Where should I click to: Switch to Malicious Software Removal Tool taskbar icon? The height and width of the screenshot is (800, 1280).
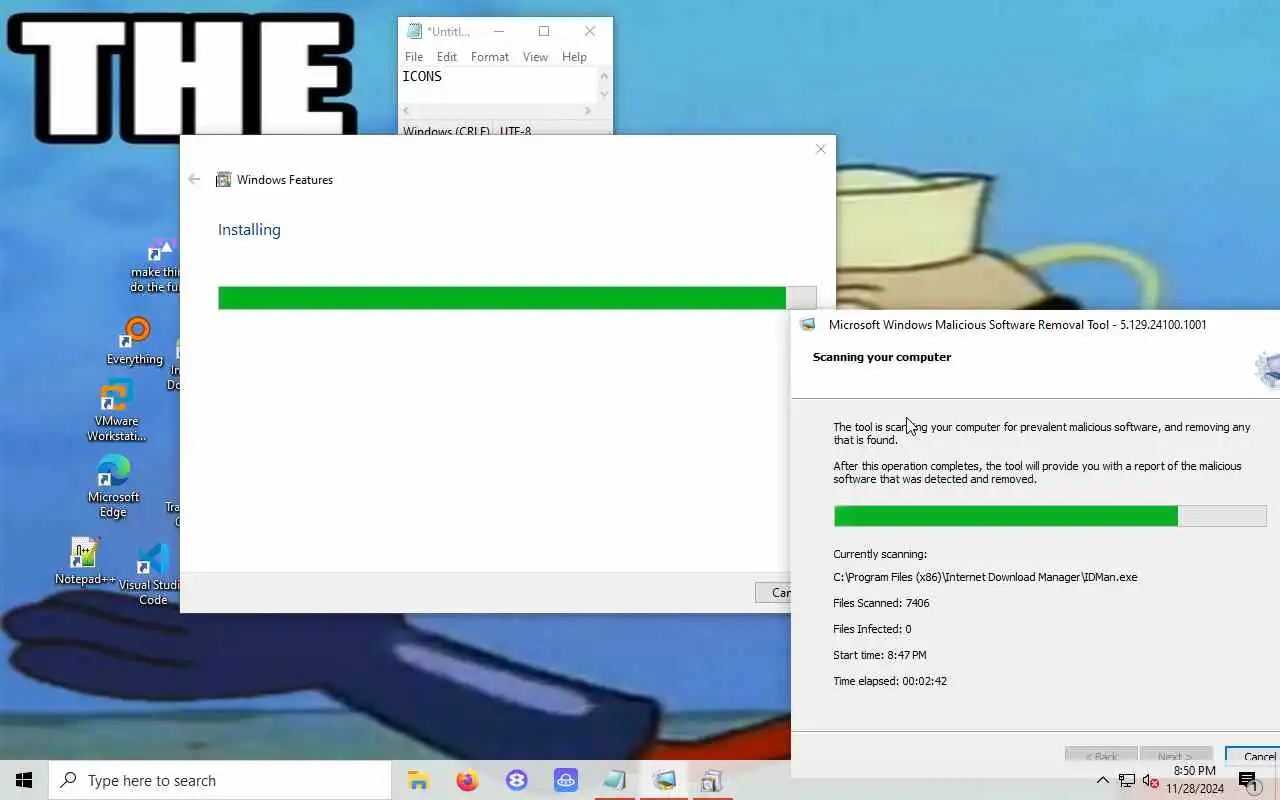664,780
